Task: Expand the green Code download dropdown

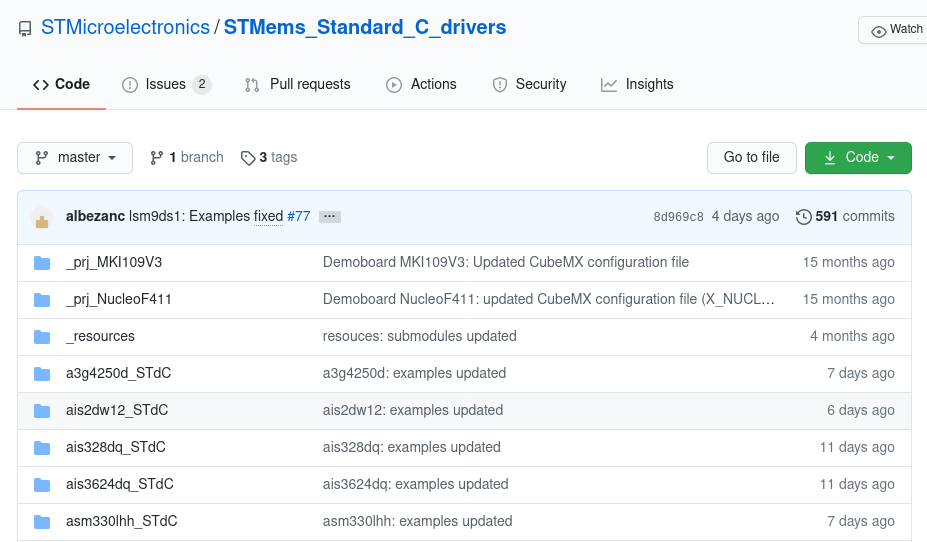Action: 858,158
